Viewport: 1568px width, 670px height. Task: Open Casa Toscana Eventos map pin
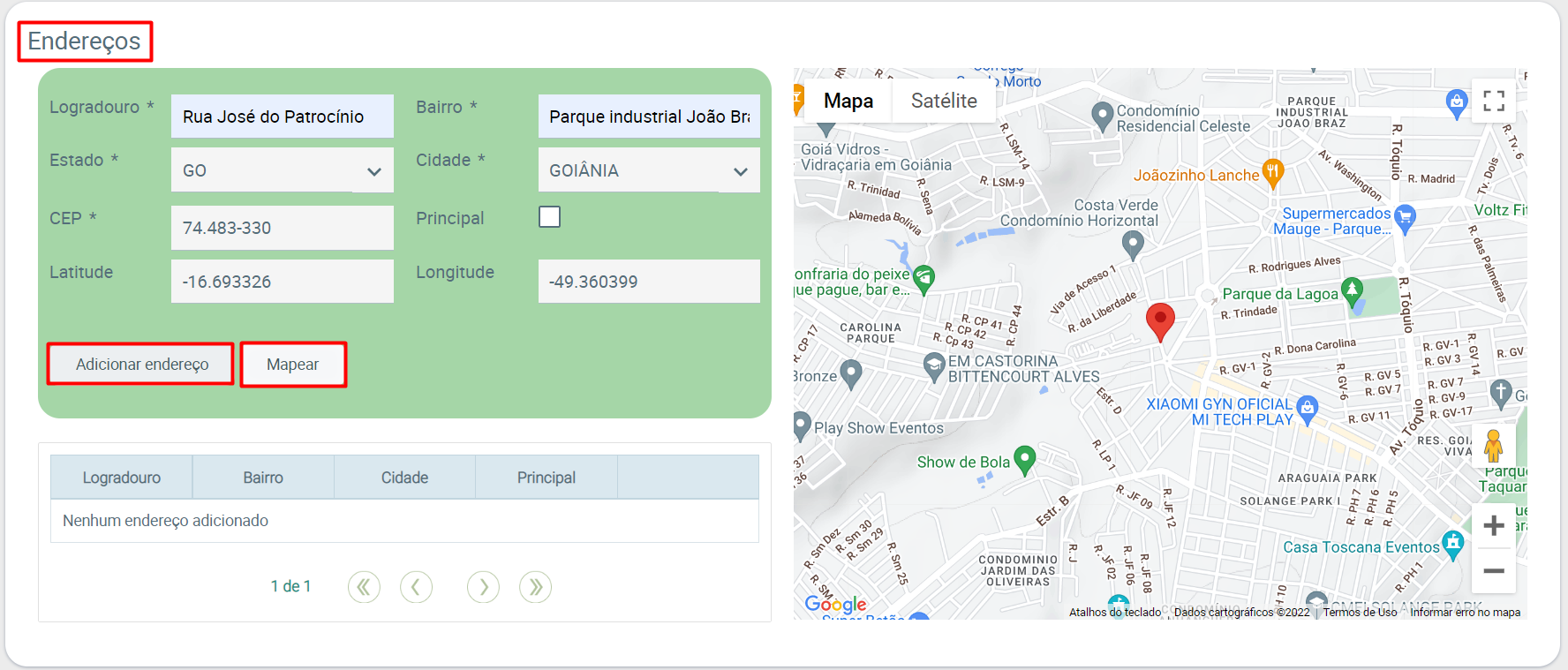pos(1452,545)
